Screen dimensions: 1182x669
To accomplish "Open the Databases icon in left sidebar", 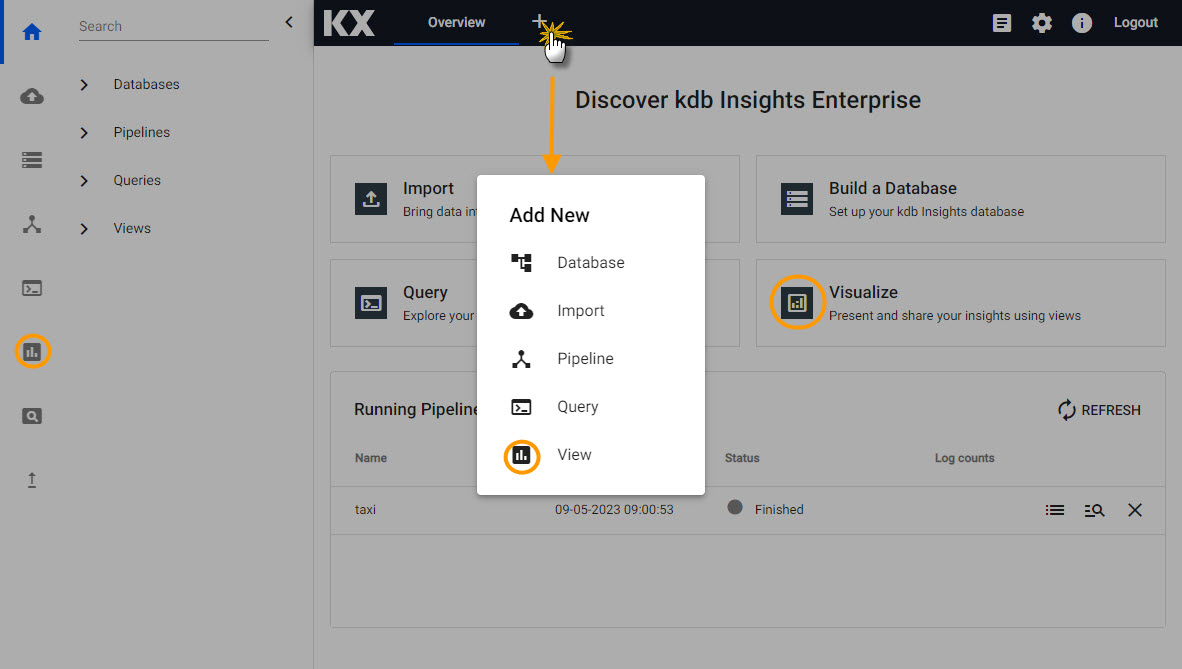I will pos(32,160).
